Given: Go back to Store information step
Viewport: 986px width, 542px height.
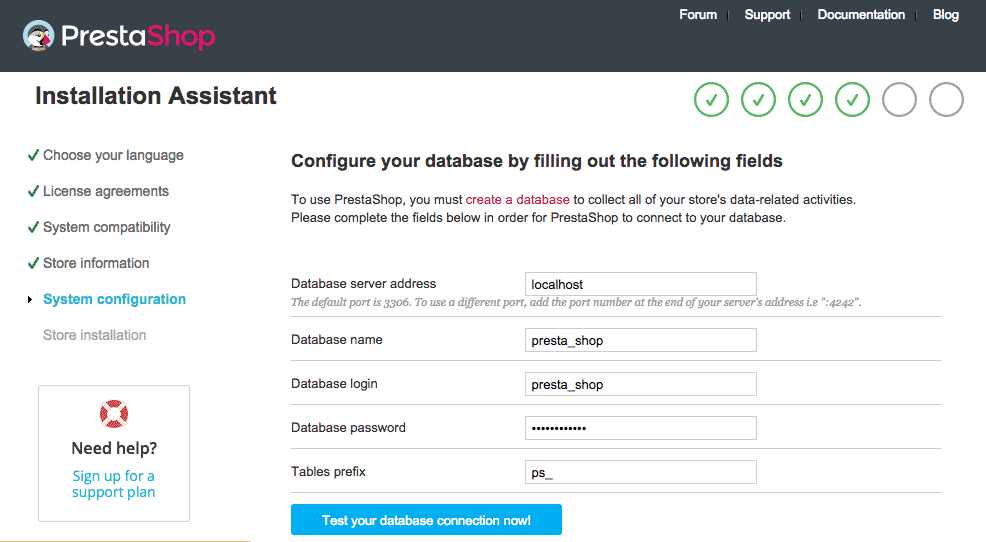Looking at the screenshot, I should [96, 263].
